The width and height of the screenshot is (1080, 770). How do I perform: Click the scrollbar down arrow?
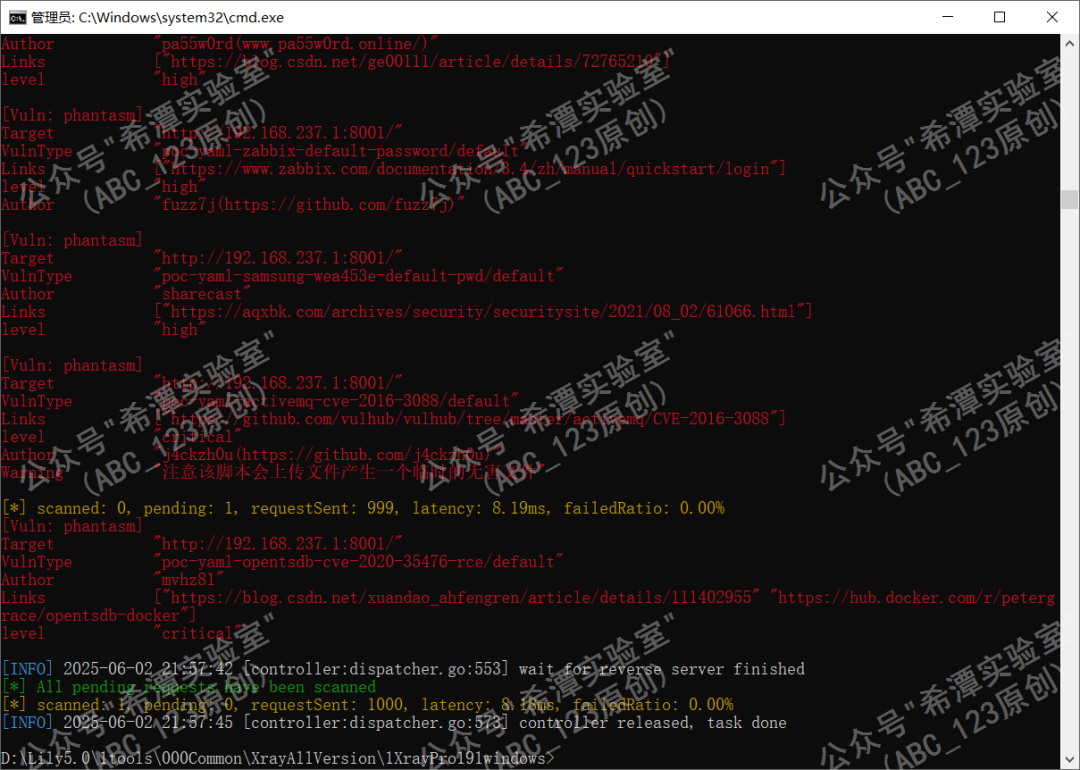coord(1069,760)
